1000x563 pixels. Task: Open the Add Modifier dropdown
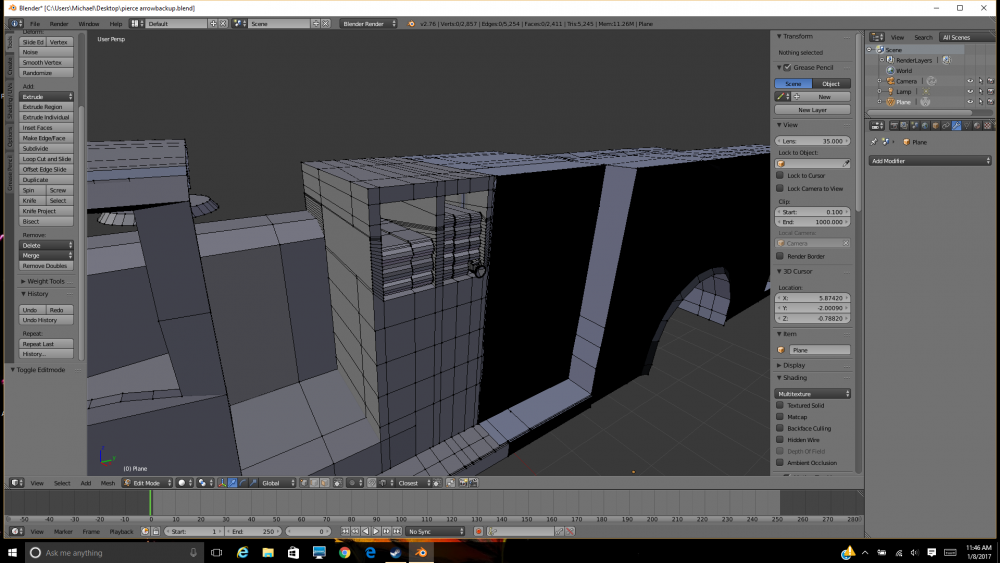coord(930,161)
